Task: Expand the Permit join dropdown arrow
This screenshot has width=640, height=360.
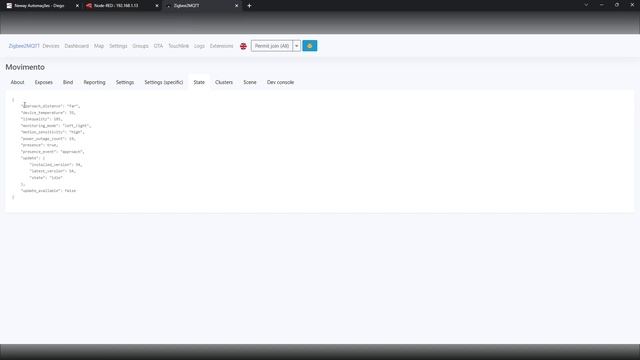Action: click(297, 46)
